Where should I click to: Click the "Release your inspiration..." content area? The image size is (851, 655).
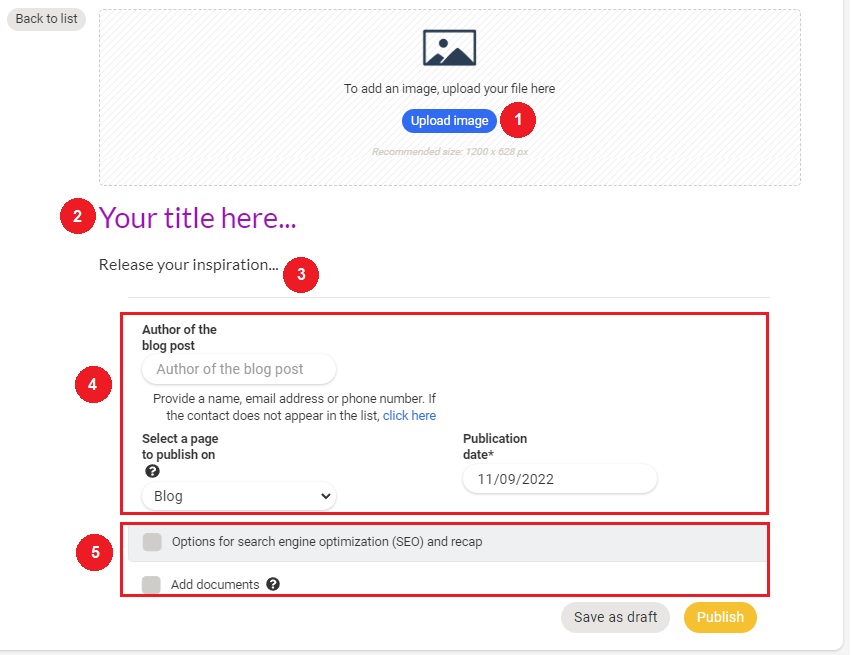[189, 265]
